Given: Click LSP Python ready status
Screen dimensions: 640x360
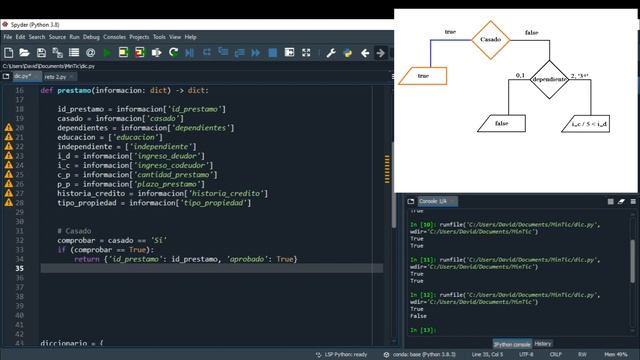Looking at the screenshot, I should [342, 354].
